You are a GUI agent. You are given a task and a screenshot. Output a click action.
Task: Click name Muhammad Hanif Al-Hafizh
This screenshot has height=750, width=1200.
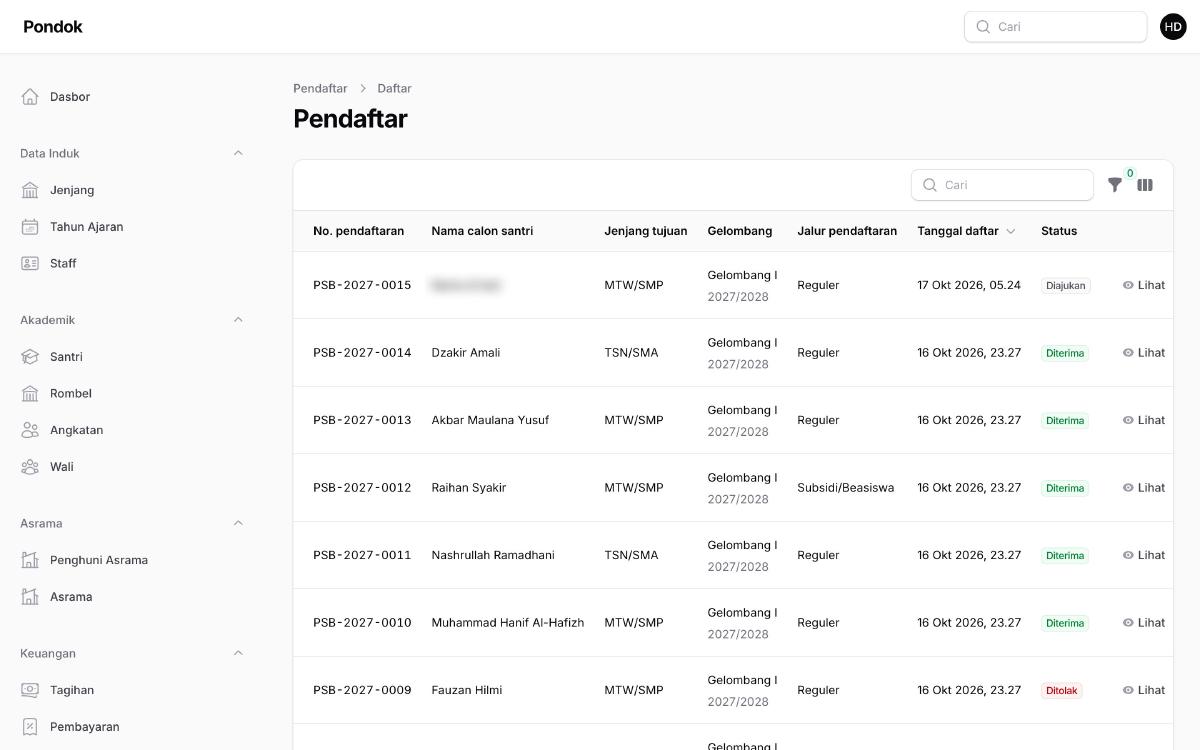pyautogui.click(x=507, y=623)
